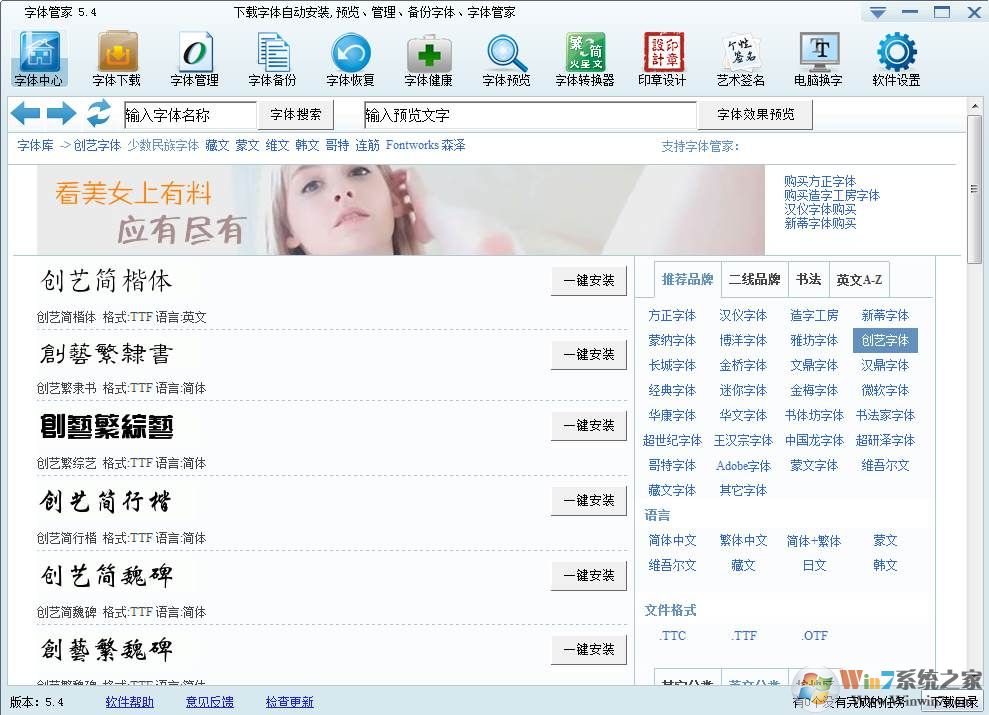
Task: Click the vertical scrollbar on the right
Action: click(975, 190)
